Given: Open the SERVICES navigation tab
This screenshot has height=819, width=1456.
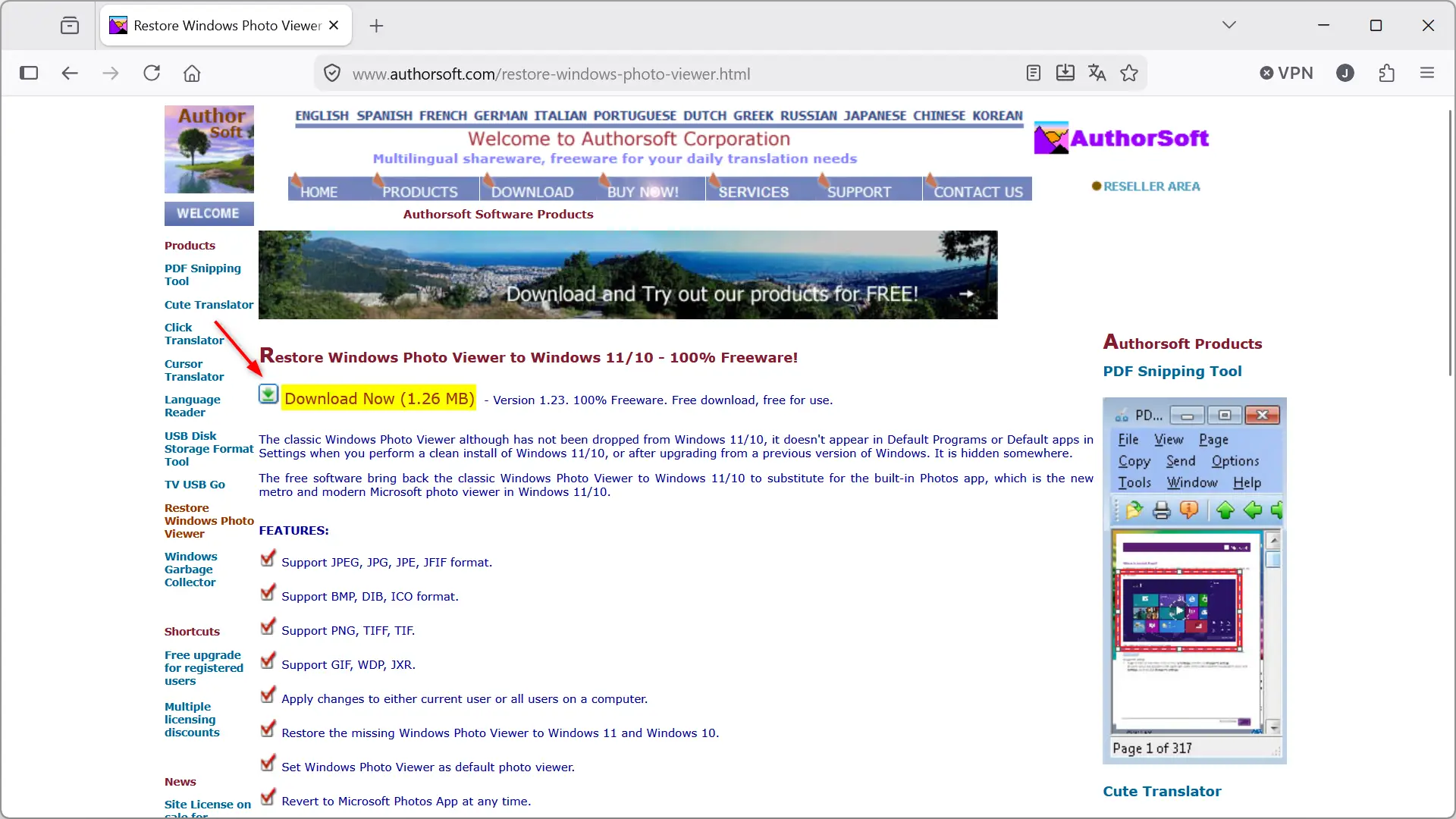Looking at the screenshot, I should 754,192.
